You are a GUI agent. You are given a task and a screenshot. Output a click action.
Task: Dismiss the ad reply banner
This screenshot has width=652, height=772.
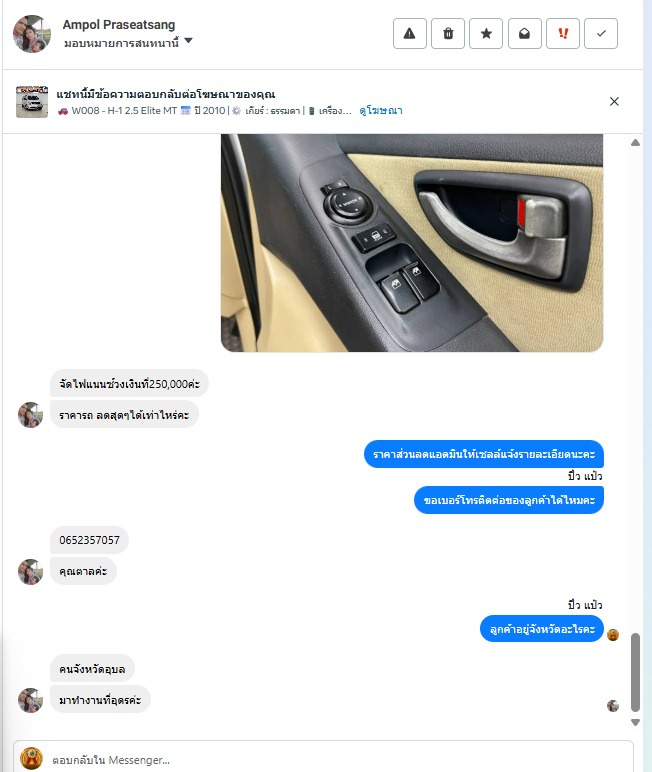[x=614, y=101]
